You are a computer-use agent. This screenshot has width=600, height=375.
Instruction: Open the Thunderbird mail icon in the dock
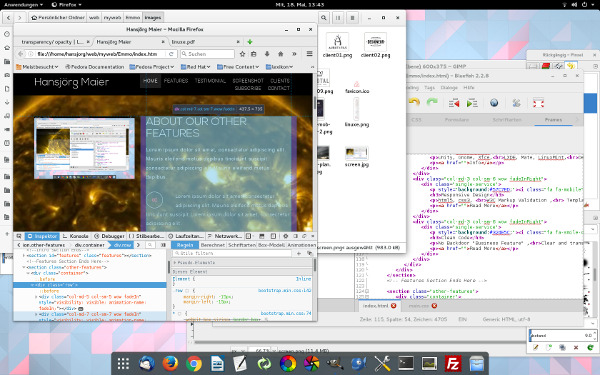coord(147,363)
